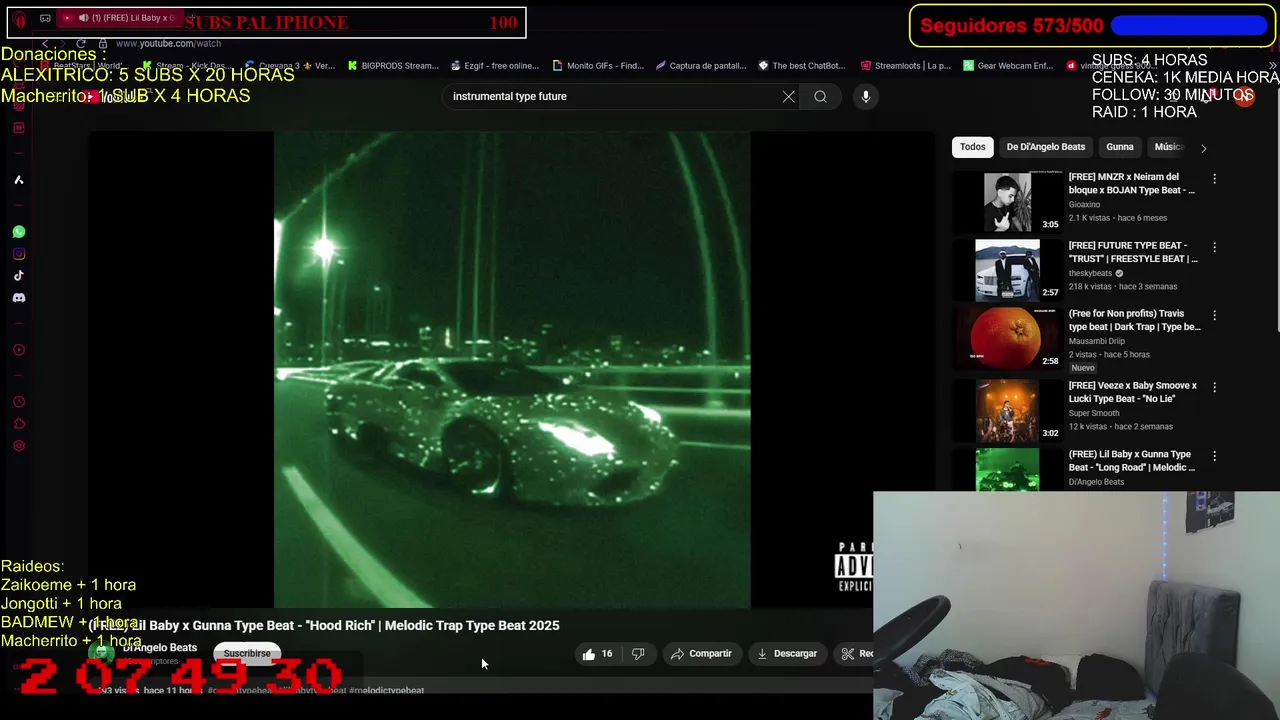Image resolution: width=1280 pixels, height=720 pixels.
Task: Open the Captura de pantalla bookmark
Action: tap(700, 66)
